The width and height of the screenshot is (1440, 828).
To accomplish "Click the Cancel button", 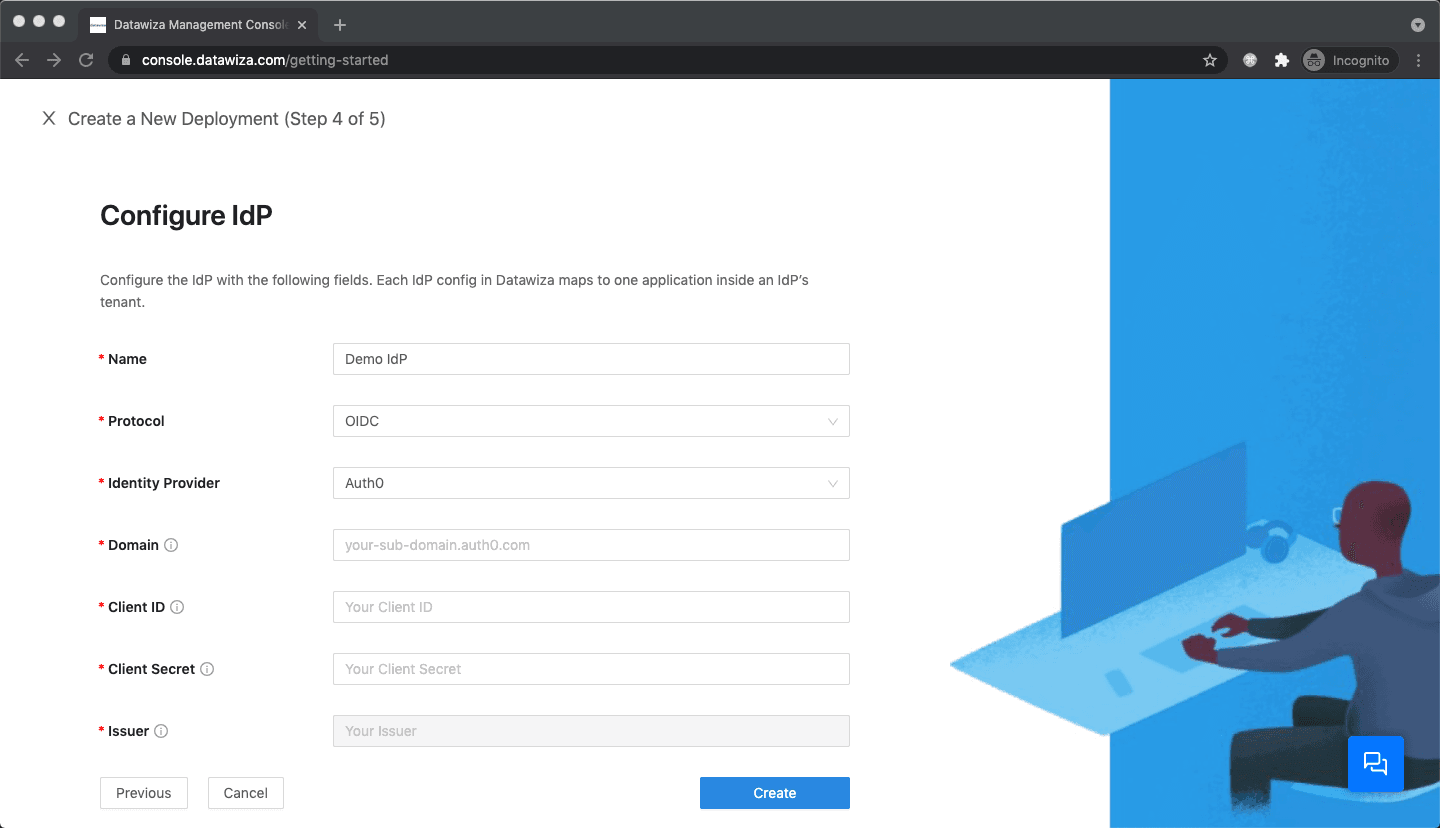I will (x=245, y=793).
